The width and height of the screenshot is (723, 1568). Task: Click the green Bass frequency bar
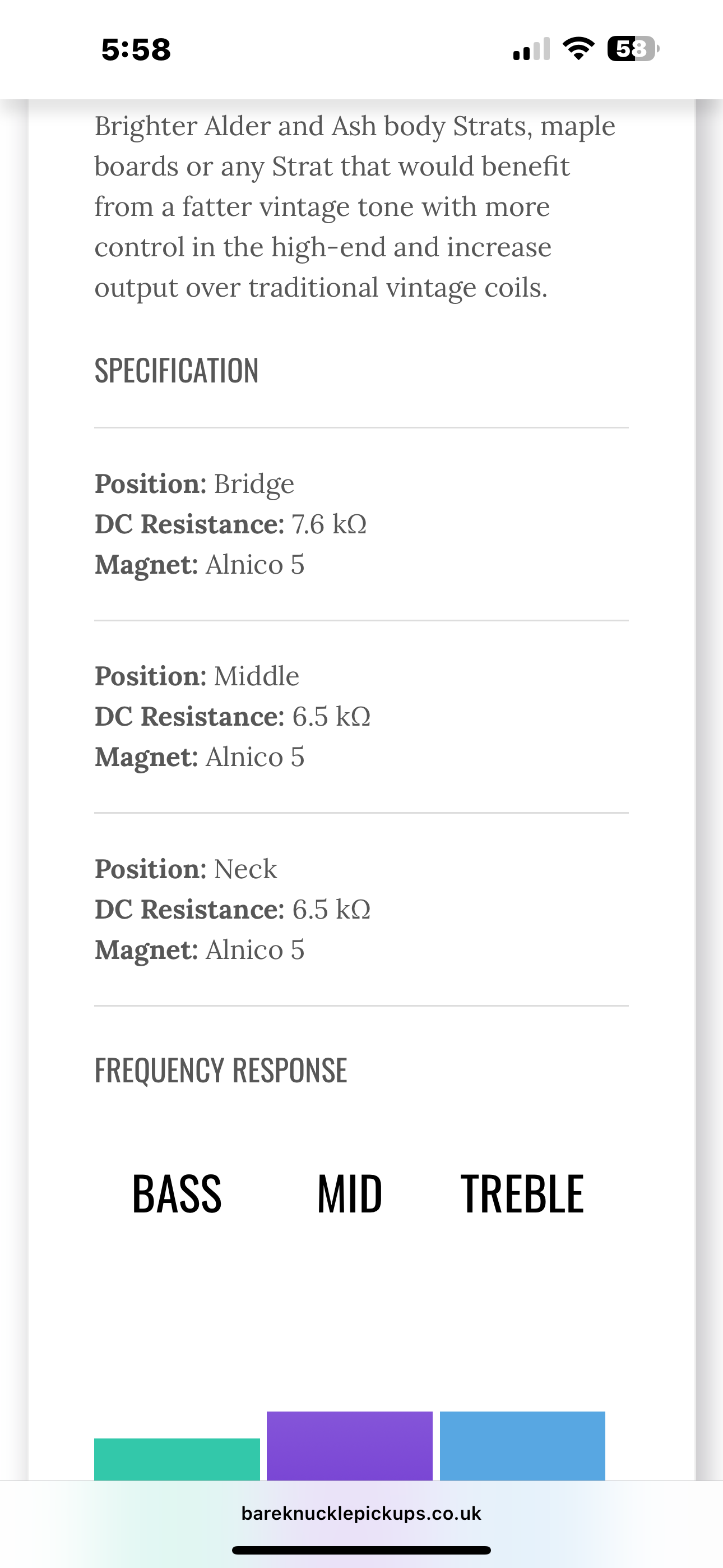click(177, 1459)
